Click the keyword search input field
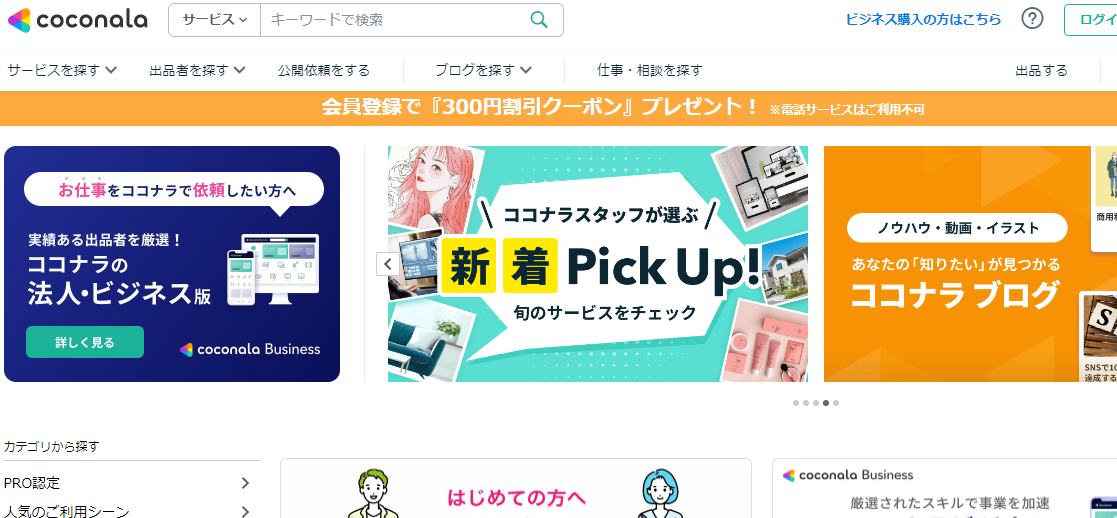The height and width of the screenshot is (518, 1117). point(395,20)
